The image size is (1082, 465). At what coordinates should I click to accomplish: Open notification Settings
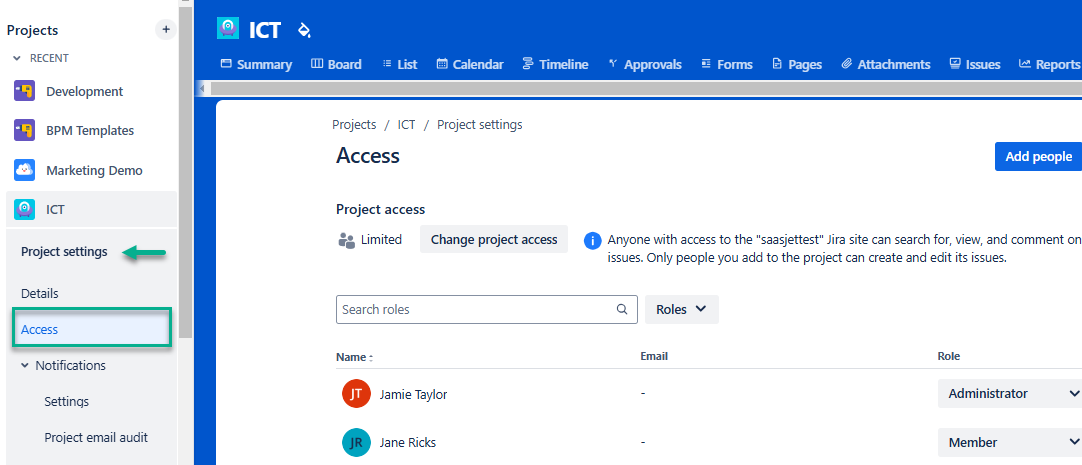[x=66, y=402]
